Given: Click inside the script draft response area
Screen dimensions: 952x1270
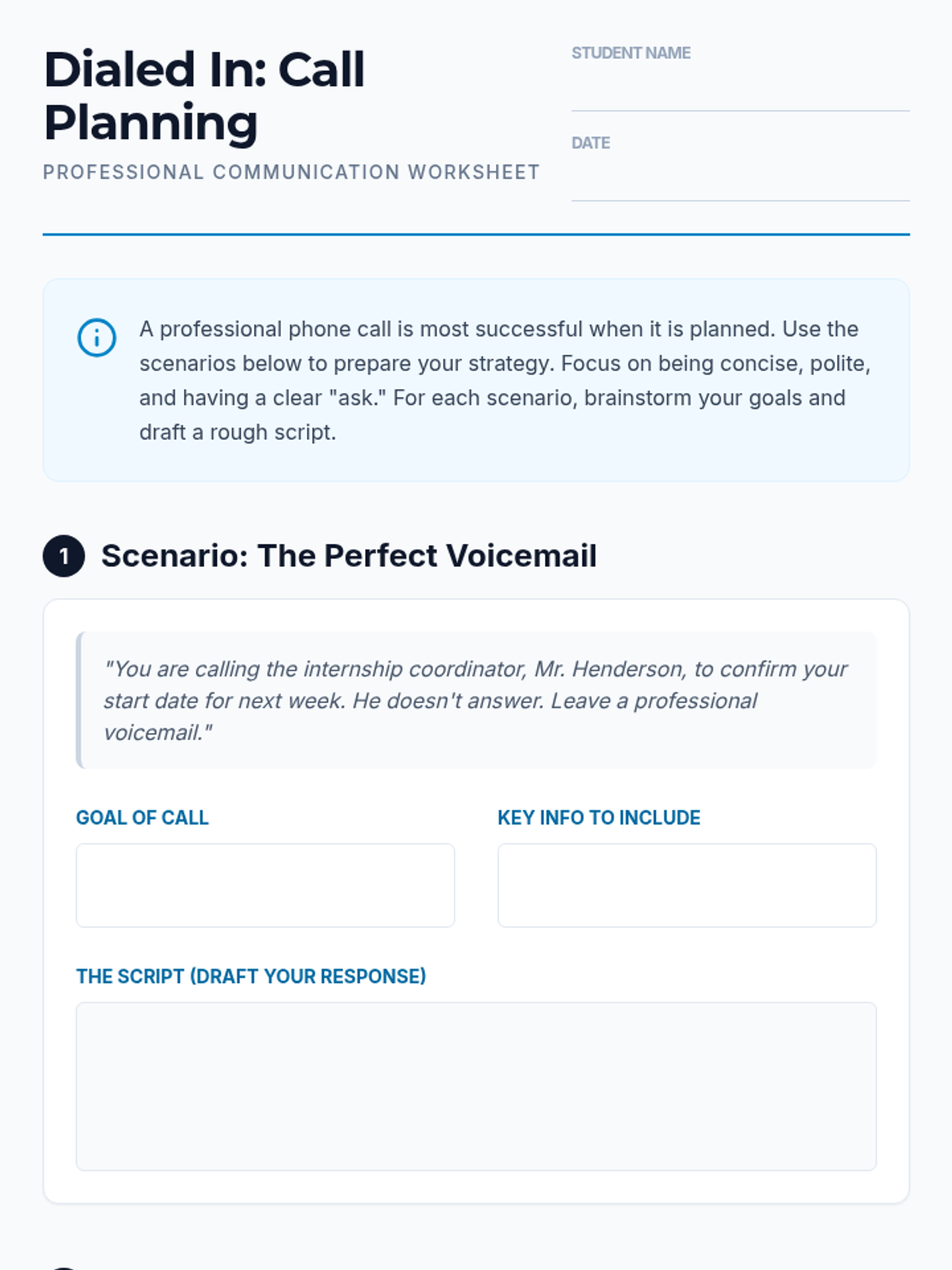Looking at the screenshot, I should coord(476,1086).
